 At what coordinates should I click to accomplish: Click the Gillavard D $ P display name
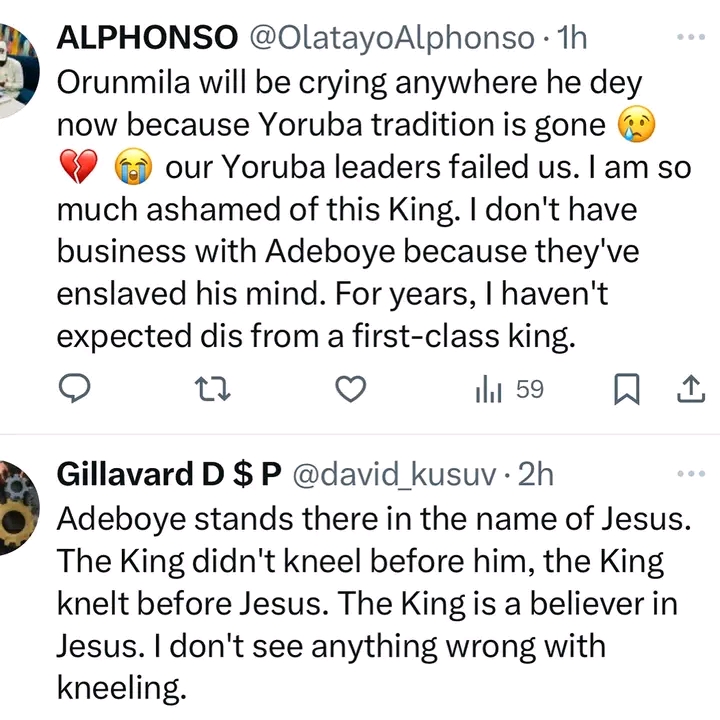[x=168, y=476]
